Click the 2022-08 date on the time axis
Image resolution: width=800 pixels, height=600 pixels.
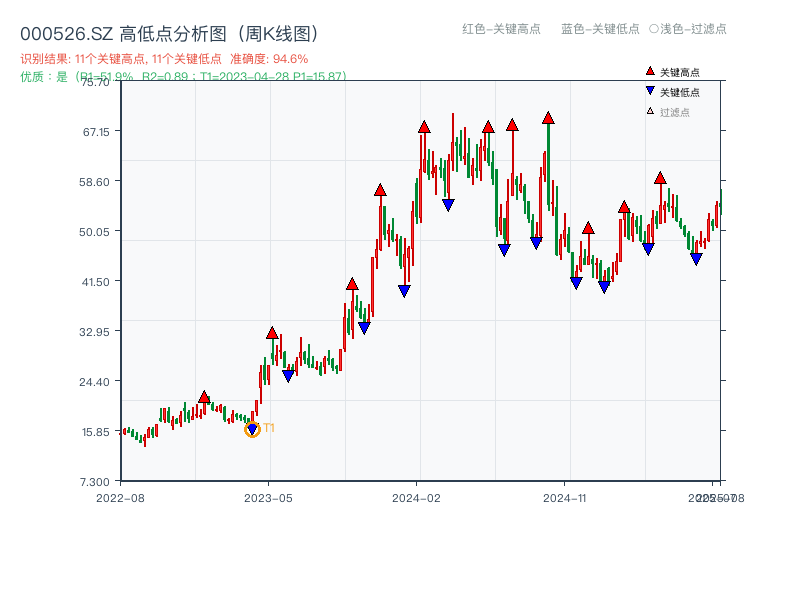pos(120,498)
